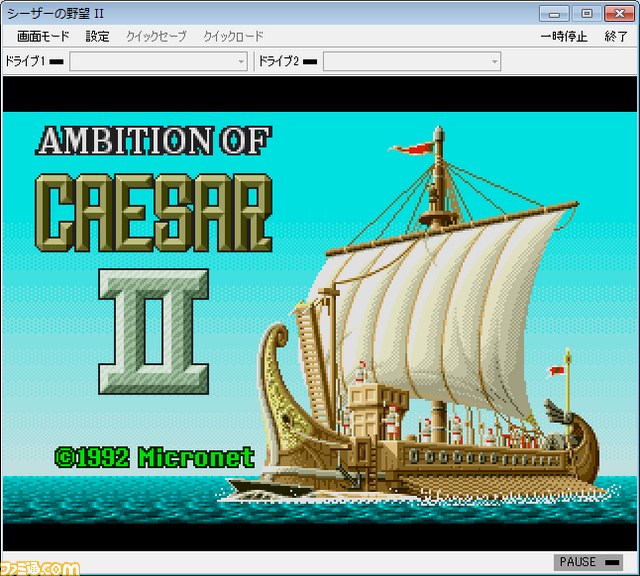Click inside the ドライブ2 combo box field
This screenshot has height=576, width=640.
pyautogui.click(x=412, y=62)
